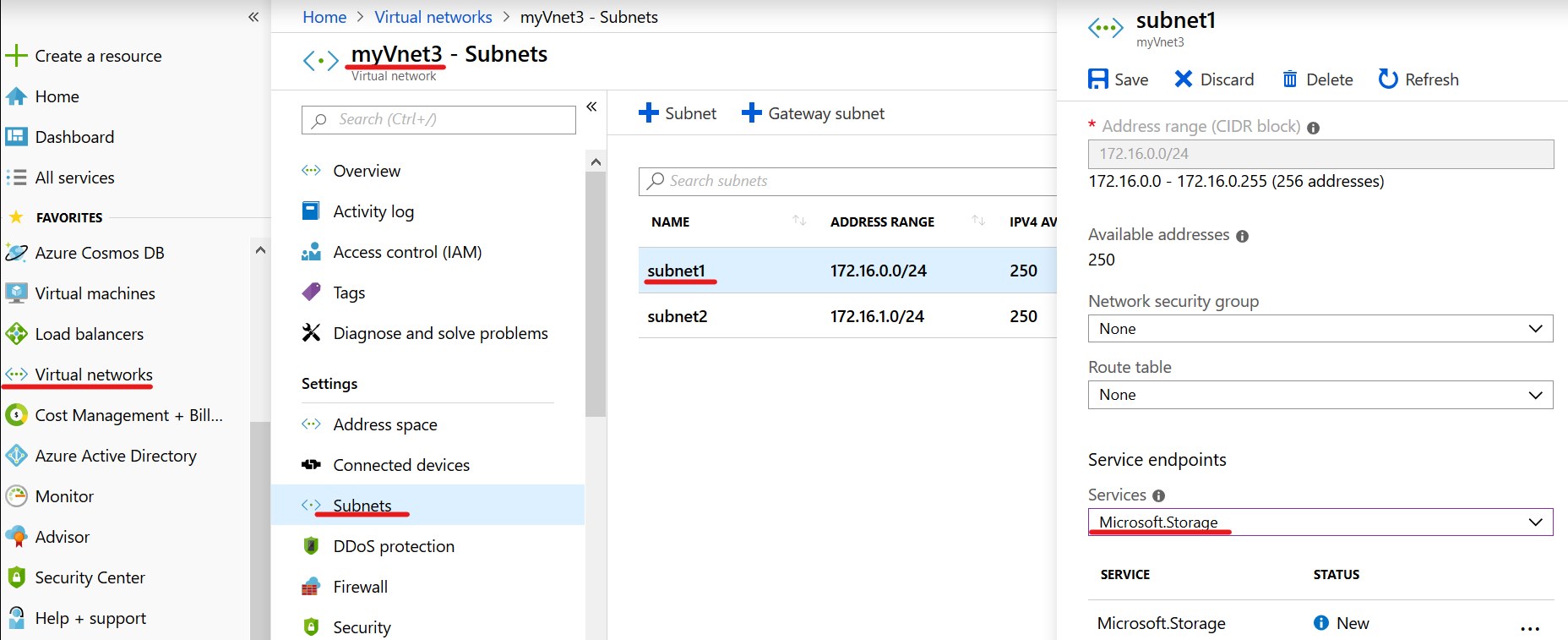This screenshot has width=1568, height=640.
Task: Click the Virtual machines monitor icon
Action: pyautogui.click(x=16, y=293)
